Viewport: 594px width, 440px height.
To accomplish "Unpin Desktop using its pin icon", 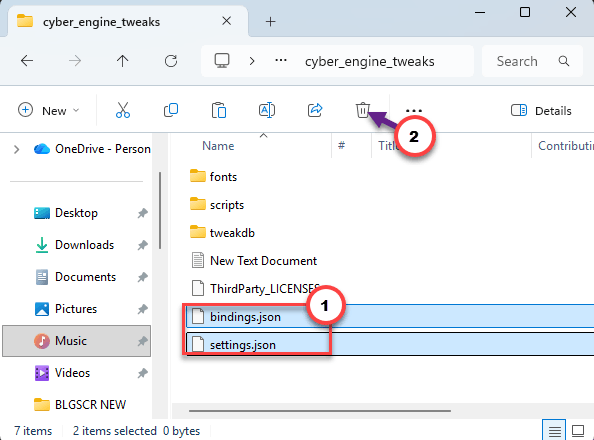I will coord(142,213).
